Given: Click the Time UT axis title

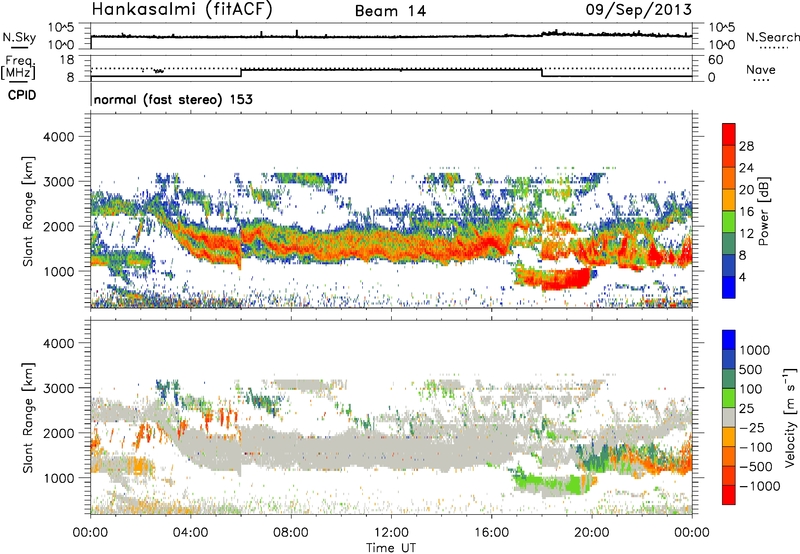Looking at the screenshot, I should tap(391, 548).
